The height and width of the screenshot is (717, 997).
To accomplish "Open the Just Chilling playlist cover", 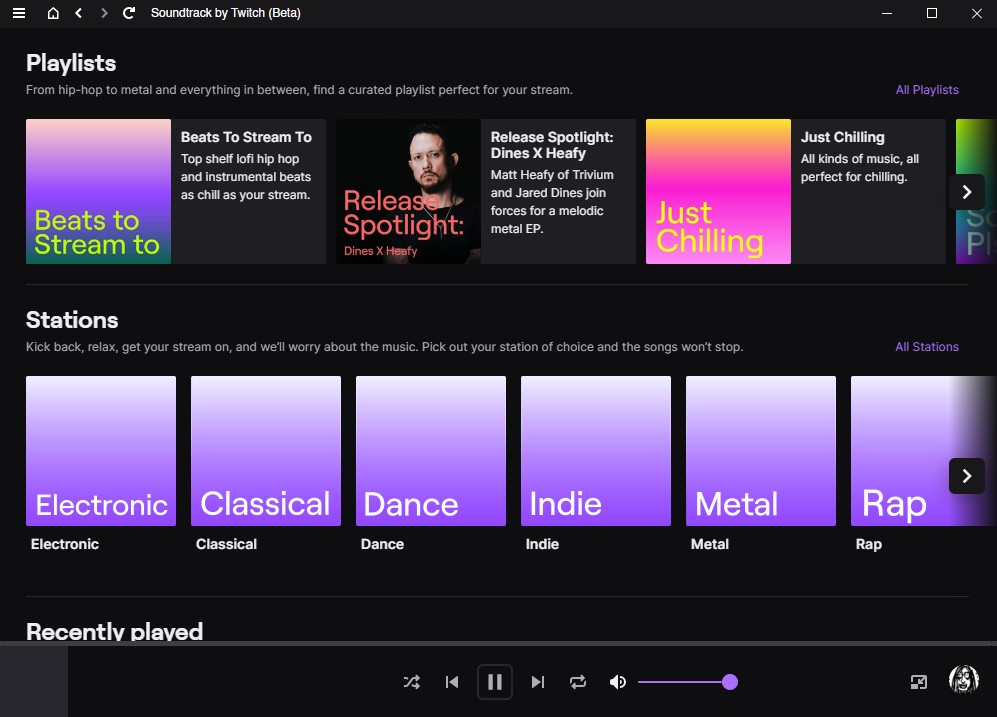I will (x=719, y=191).
